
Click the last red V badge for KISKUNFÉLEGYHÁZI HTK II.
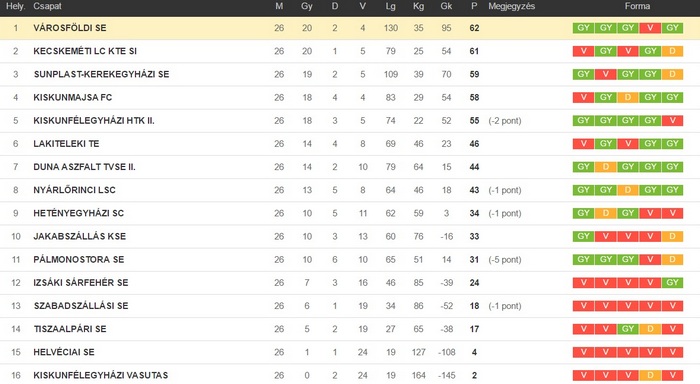(672, 121)
